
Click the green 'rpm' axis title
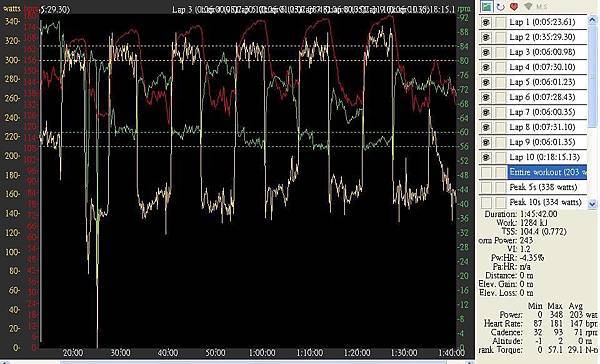(x=464, y=8)
